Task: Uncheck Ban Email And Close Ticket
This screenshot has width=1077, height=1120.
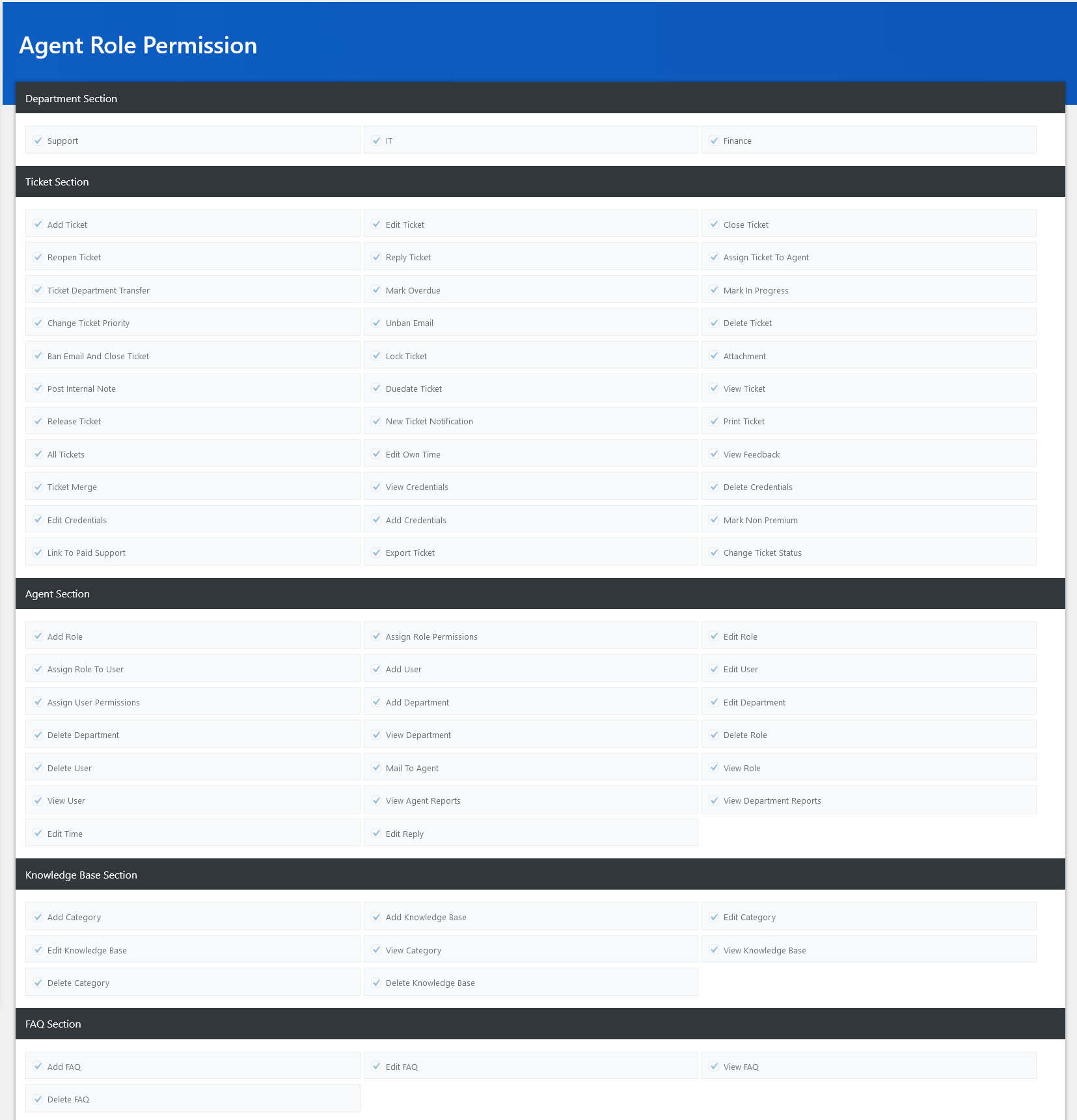Action: [38, 356]
